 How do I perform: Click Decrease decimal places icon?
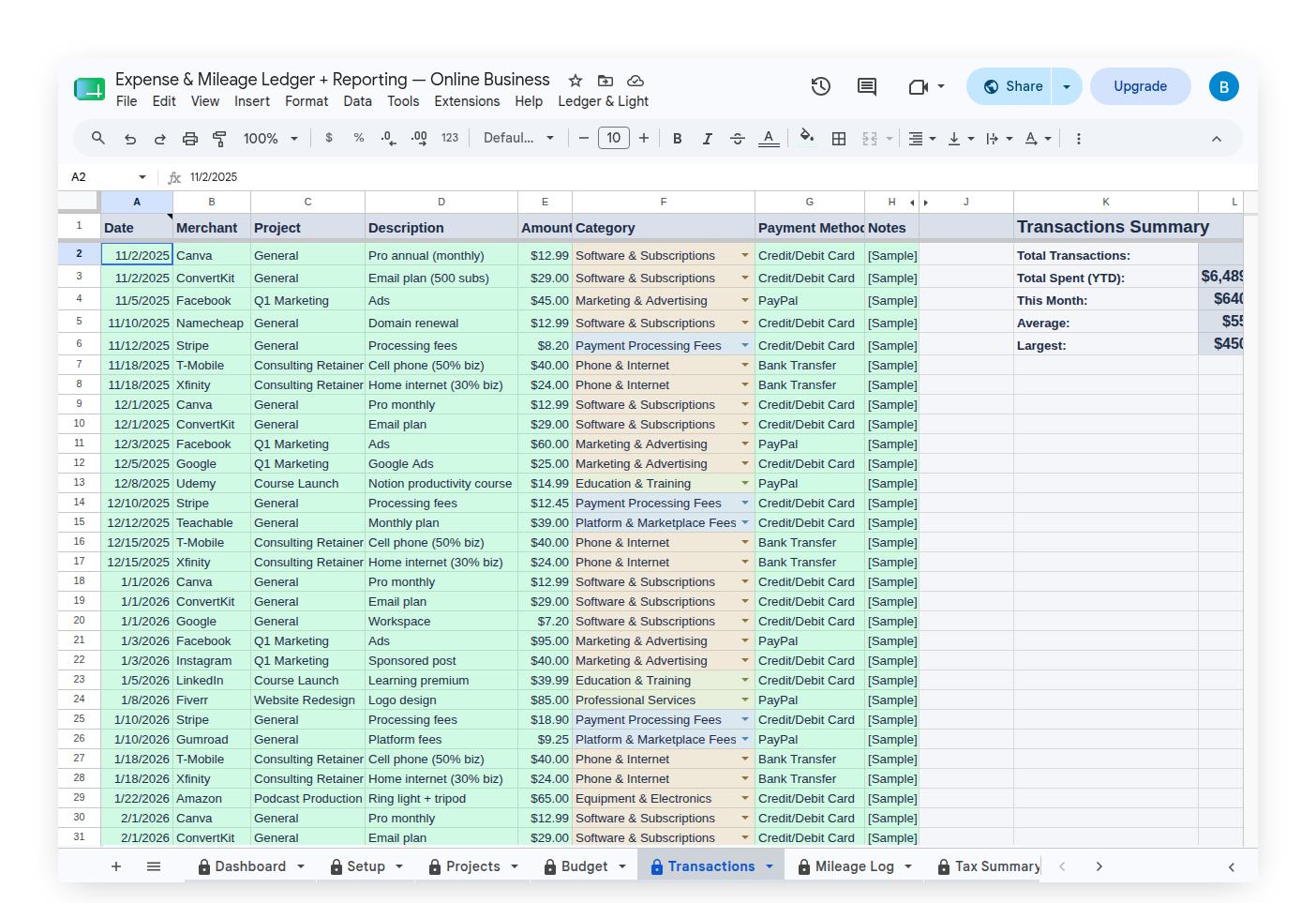389,138
